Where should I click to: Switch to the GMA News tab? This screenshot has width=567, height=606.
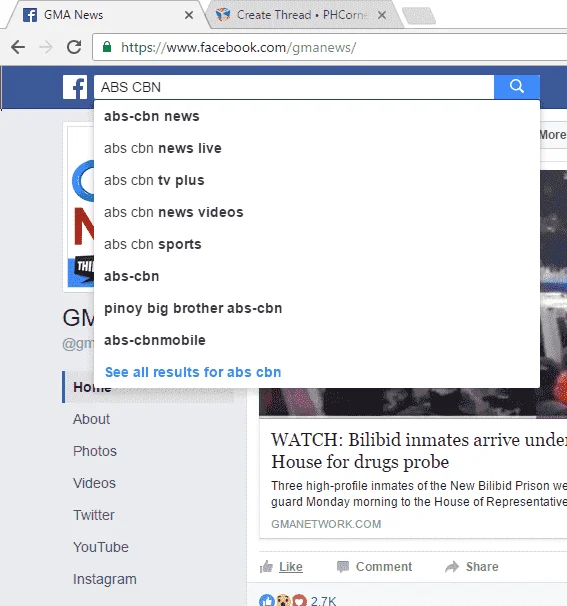coord(104,15)
